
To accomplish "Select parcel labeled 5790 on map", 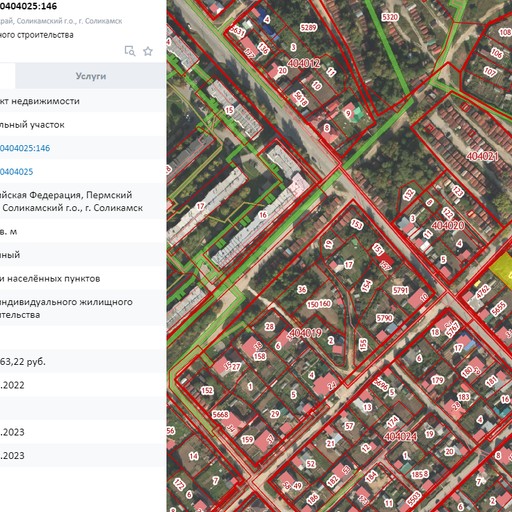I will [384, 318].
